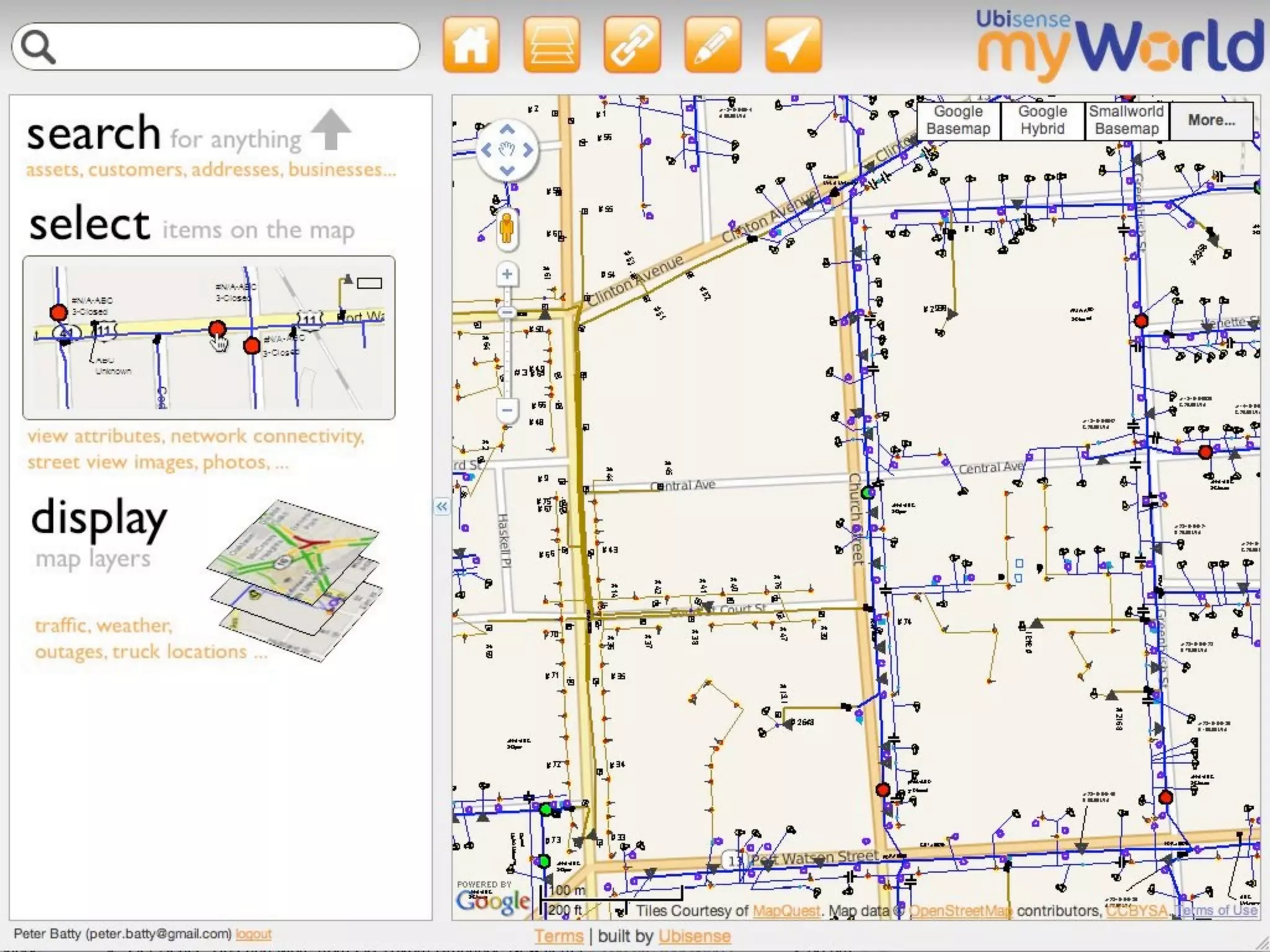Viewport: 1270px width, 952px height.
Task: Zoom out with the minus button
Action: click(507, 410)
